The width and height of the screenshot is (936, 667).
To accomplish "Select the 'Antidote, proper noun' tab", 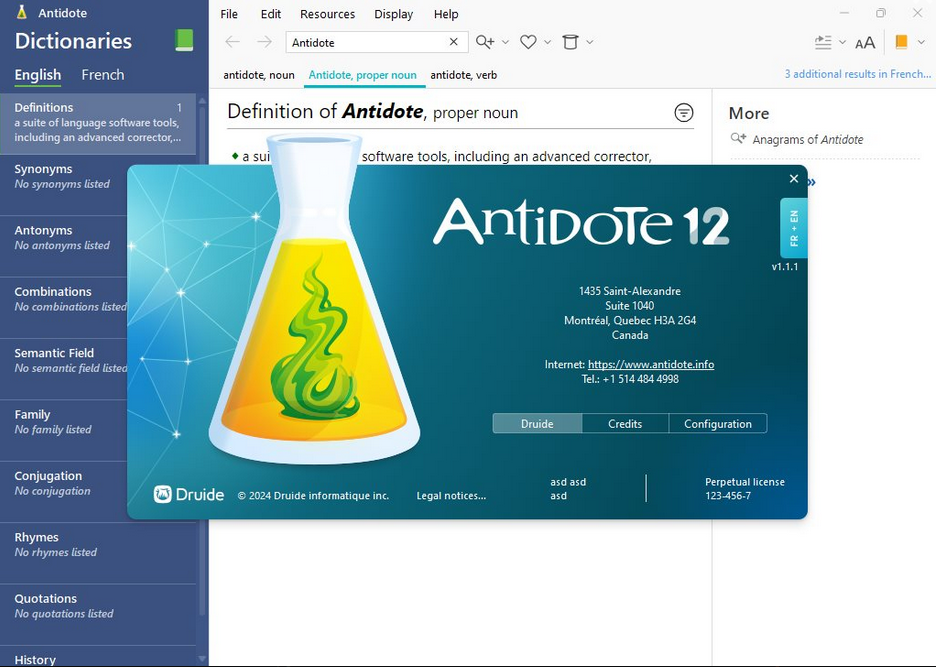I will [x=362, y=75].
